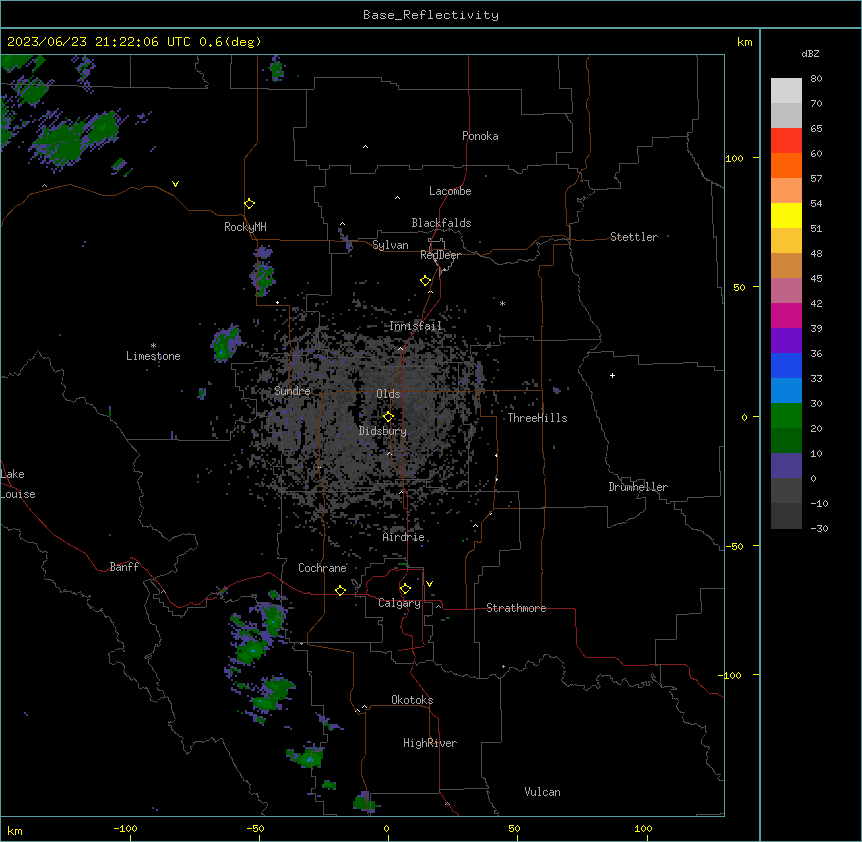
Task: Click the Ponoka city label
Action: click(480, 136)
